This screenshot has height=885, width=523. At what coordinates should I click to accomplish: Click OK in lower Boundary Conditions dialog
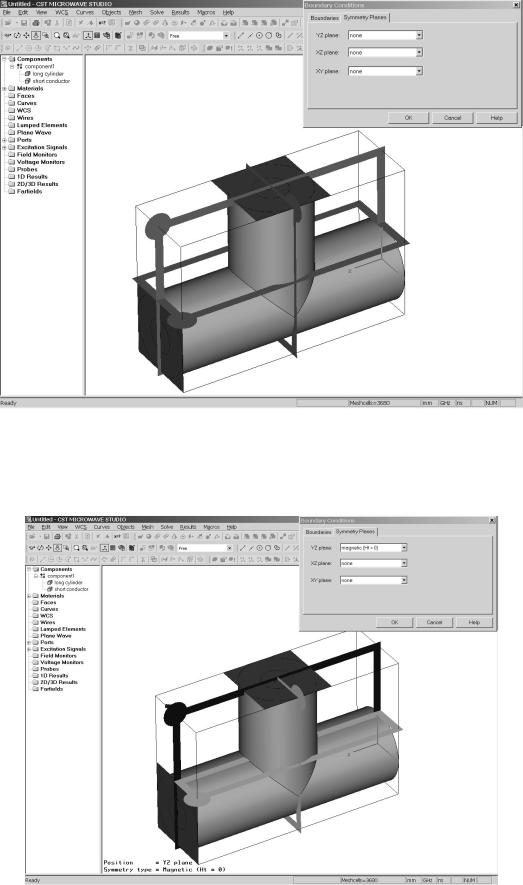(x=394, y=622)
